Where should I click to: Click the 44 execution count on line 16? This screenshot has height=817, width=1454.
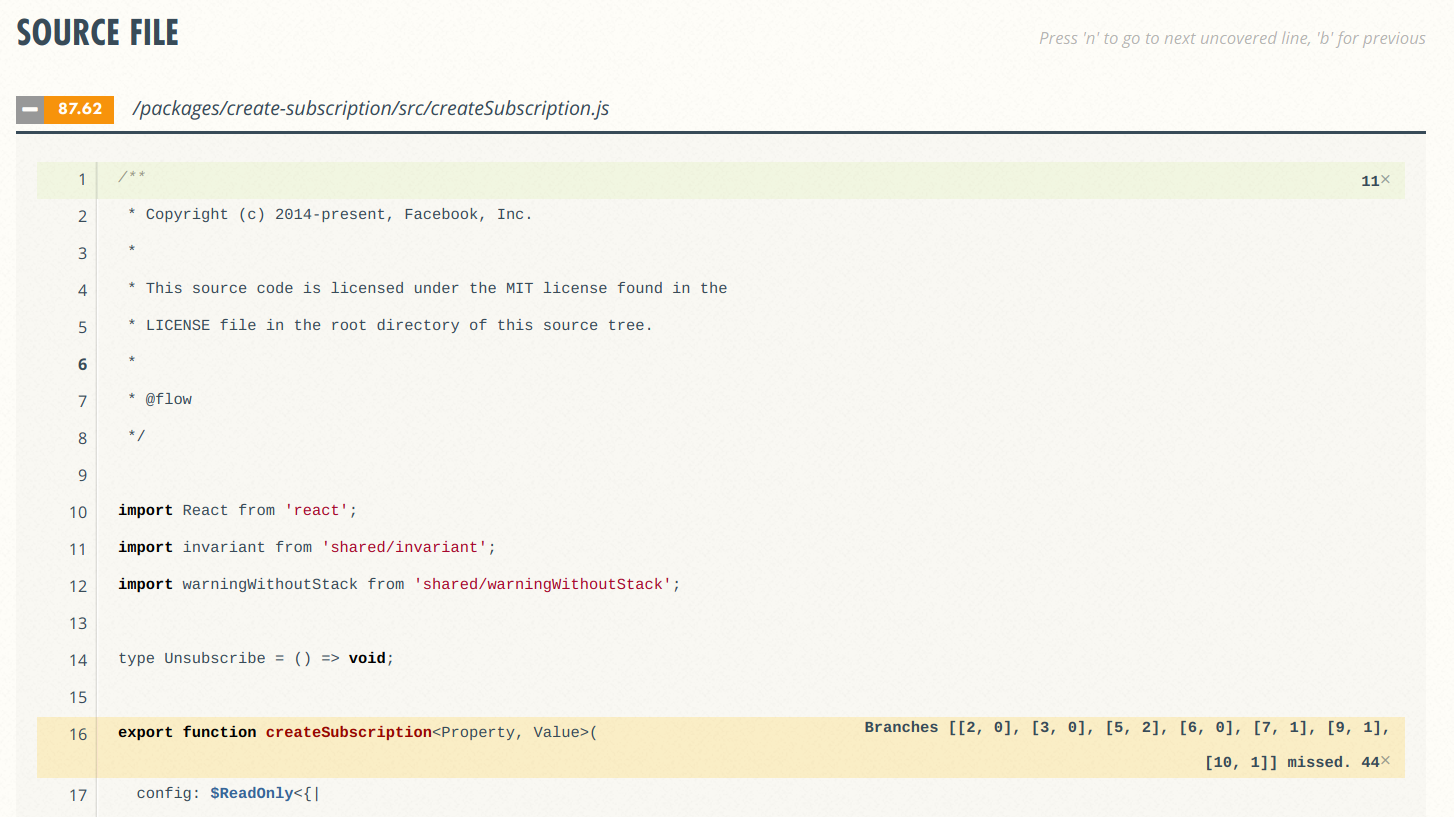click(x=1369, y=761)
